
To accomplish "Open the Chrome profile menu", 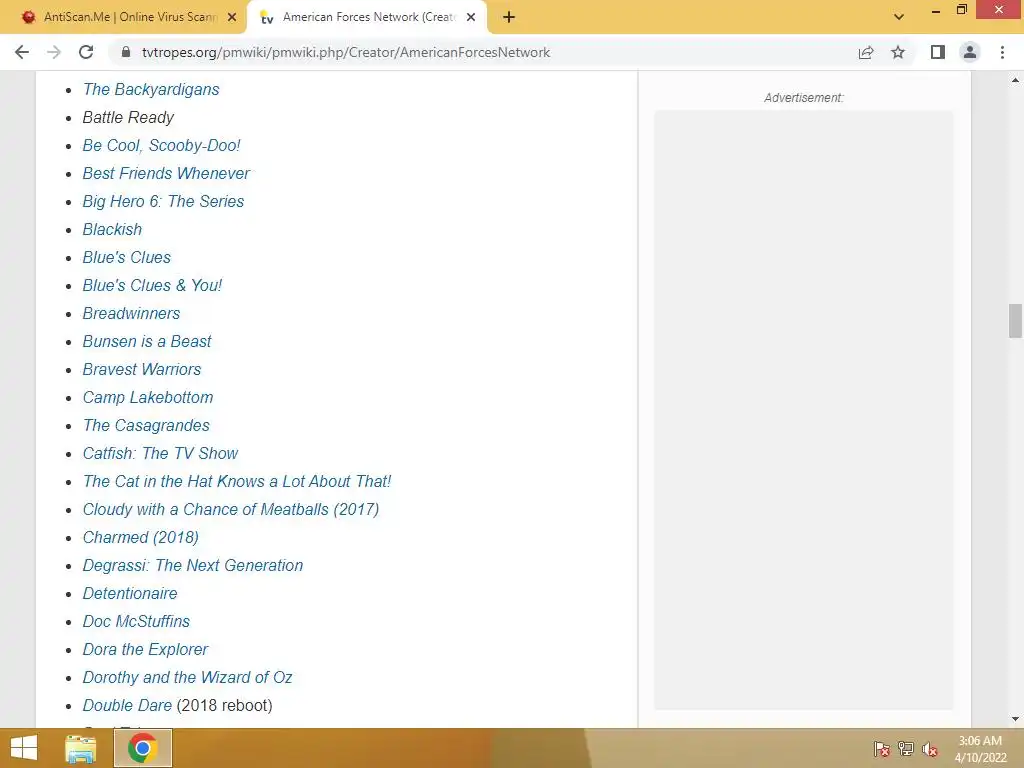I will 970,52.
